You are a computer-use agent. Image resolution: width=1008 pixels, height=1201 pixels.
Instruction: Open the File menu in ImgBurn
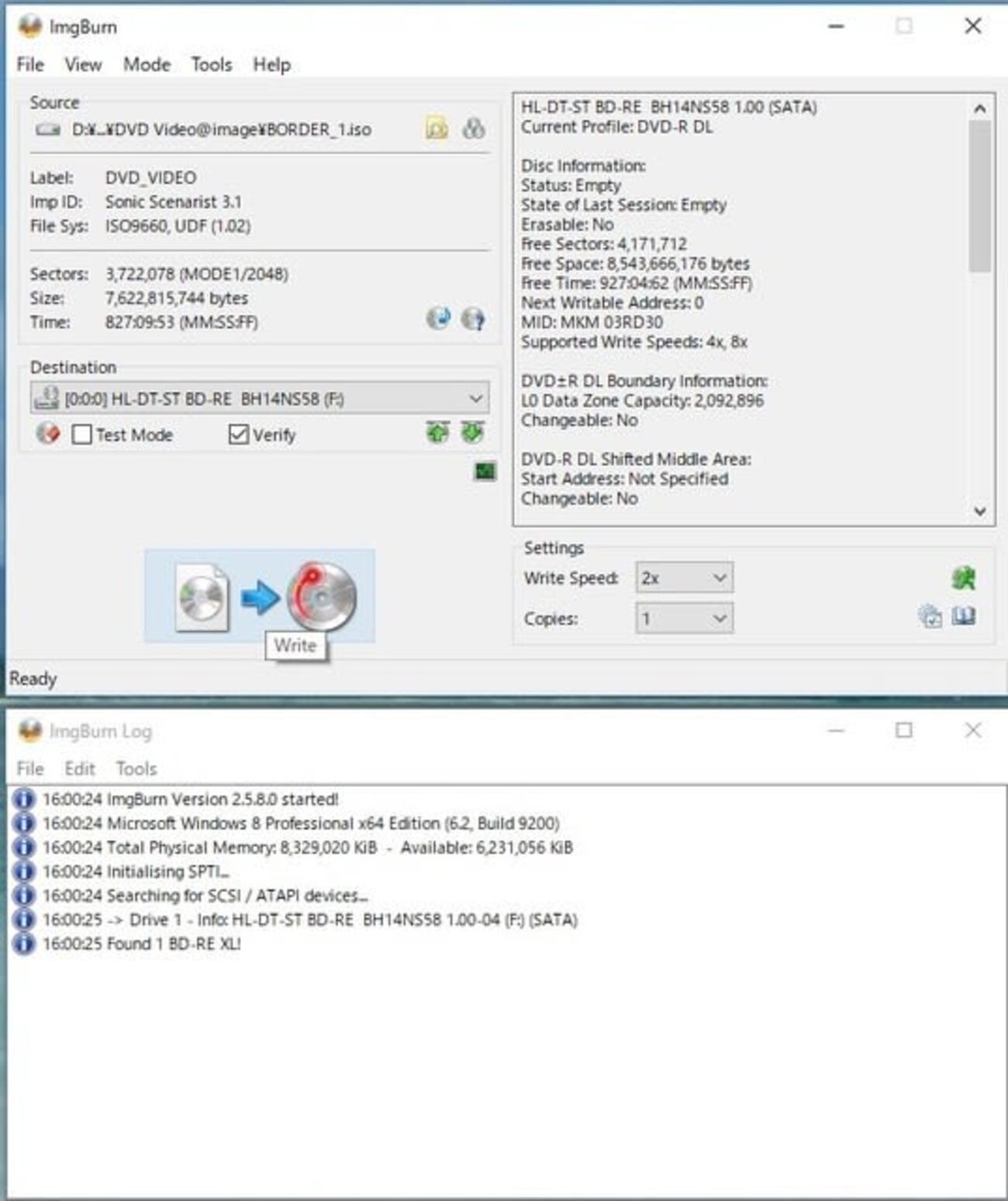click(x=30, y=65)
